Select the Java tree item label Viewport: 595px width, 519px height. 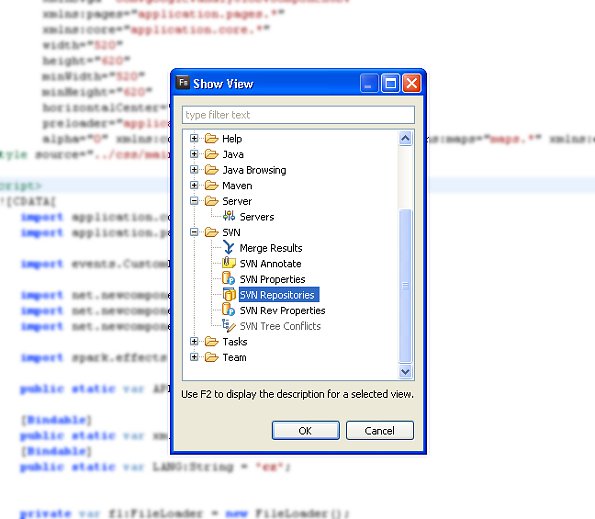[233, 154]
